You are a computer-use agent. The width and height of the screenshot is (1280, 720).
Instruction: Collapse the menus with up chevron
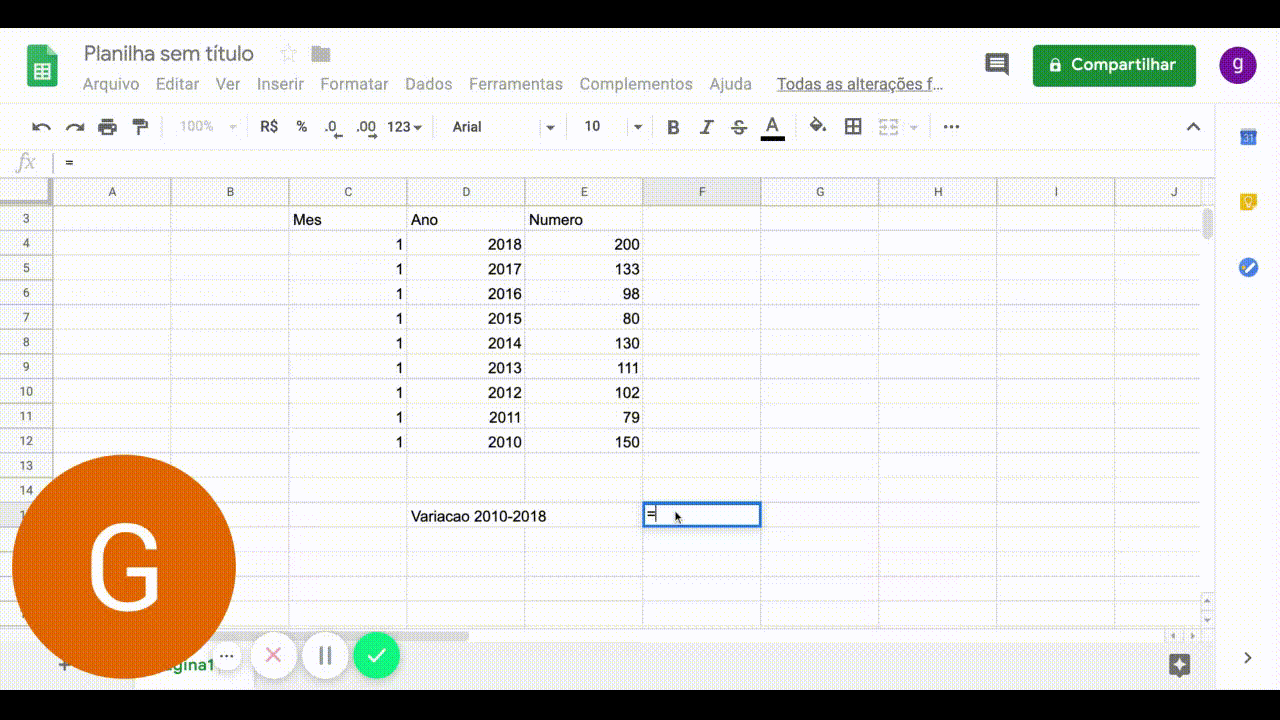click(1193, 127)
